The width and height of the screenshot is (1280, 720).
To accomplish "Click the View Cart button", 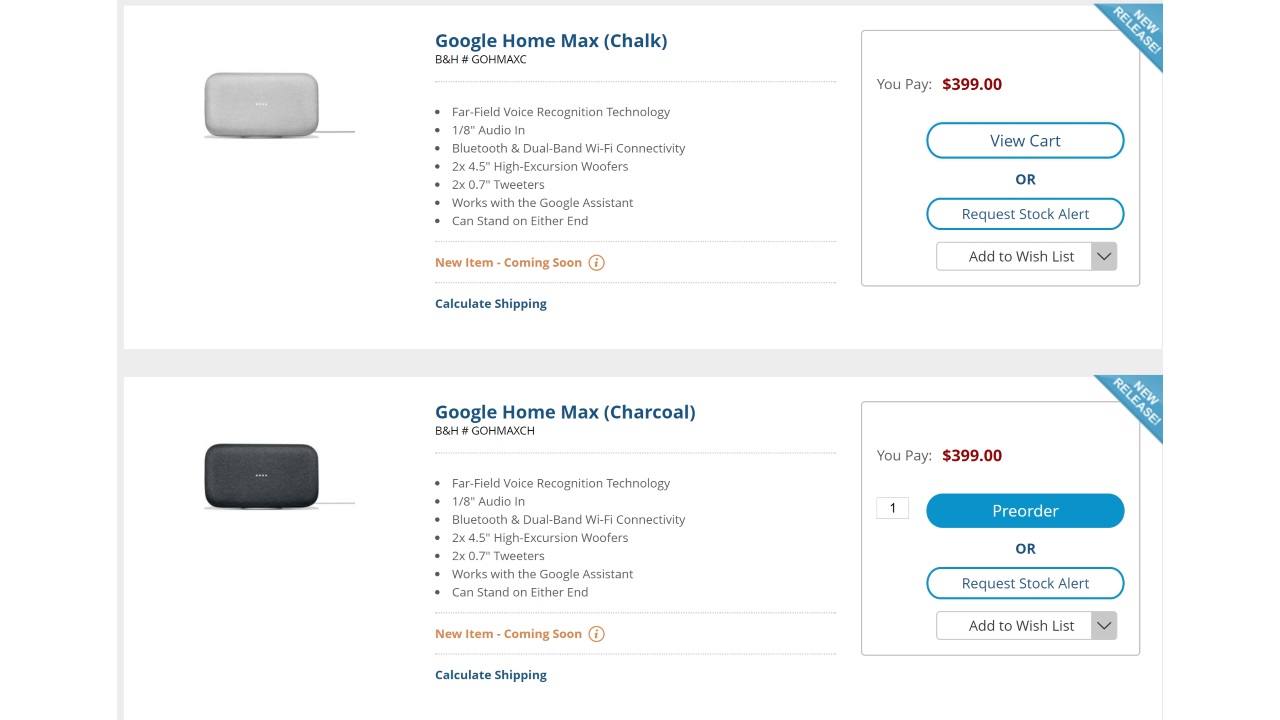I will 1025,141.
